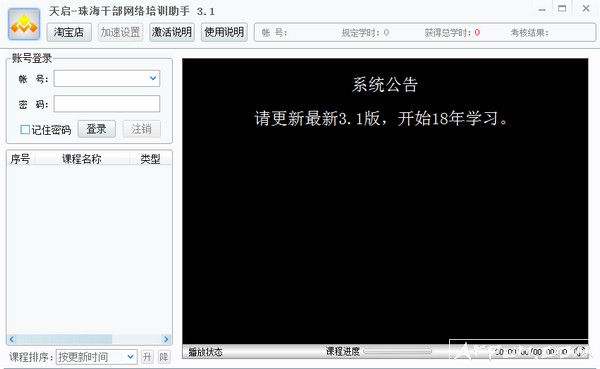Viewport: 600px width, 369px height.
Task: Click the 规定学时 value in header
Action: (386, 33)
